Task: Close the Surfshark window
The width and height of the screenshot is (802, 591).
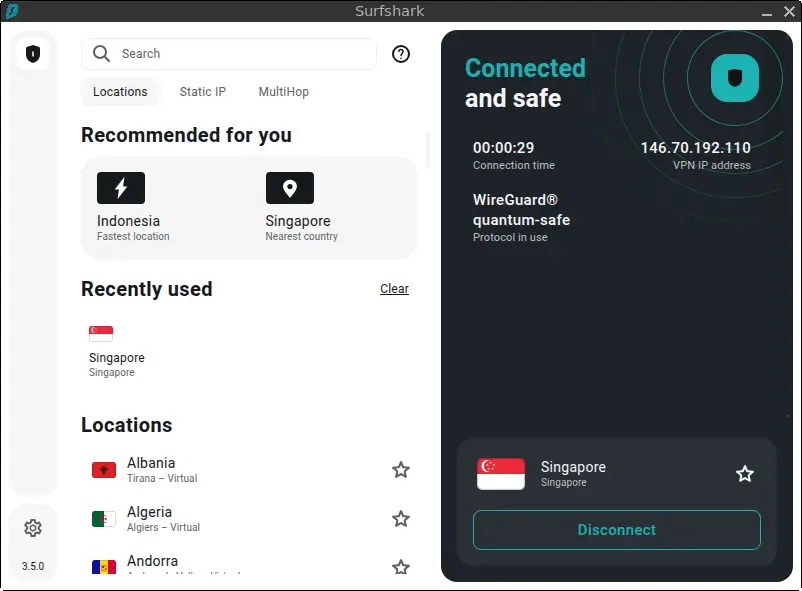Action: 789,11
